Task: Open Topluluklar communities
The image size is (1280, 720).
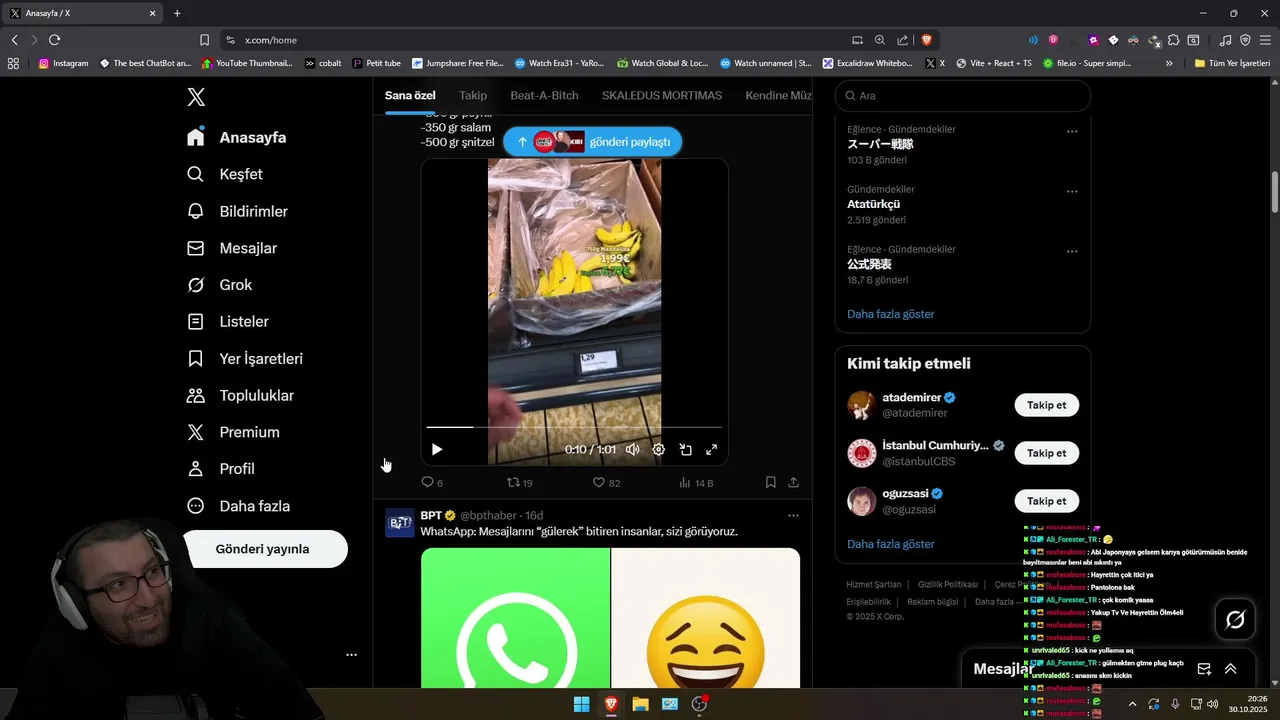Action: pyautogui.click(x=241, y=396)
